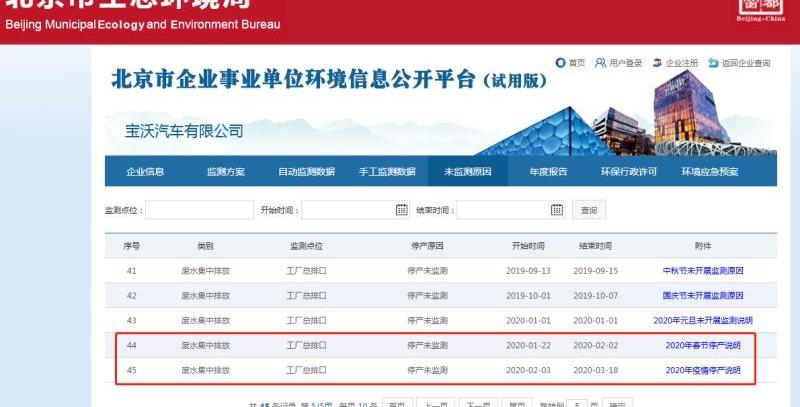Screen dimensions: 800x407
Task: Click end date 2019-09-15
Action: click(595, 271)
